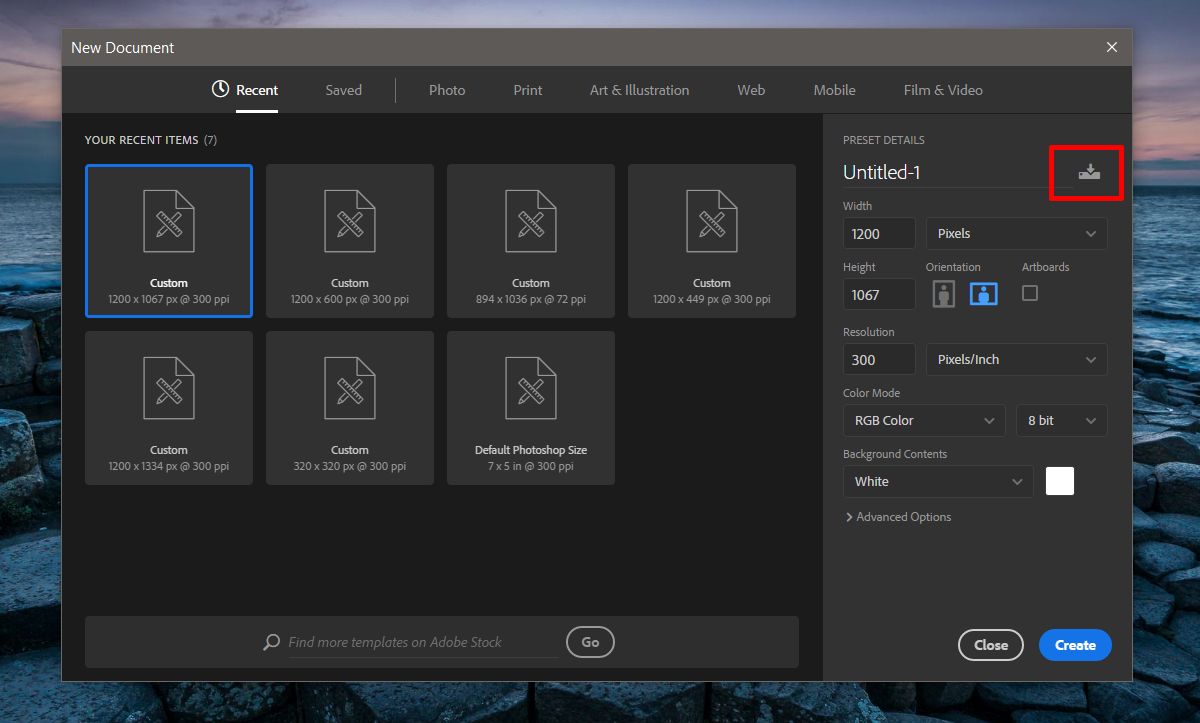This screenshot has width=1200, height=723.
Task: Open the Background Contents dropdown
Action: (937, 481)
